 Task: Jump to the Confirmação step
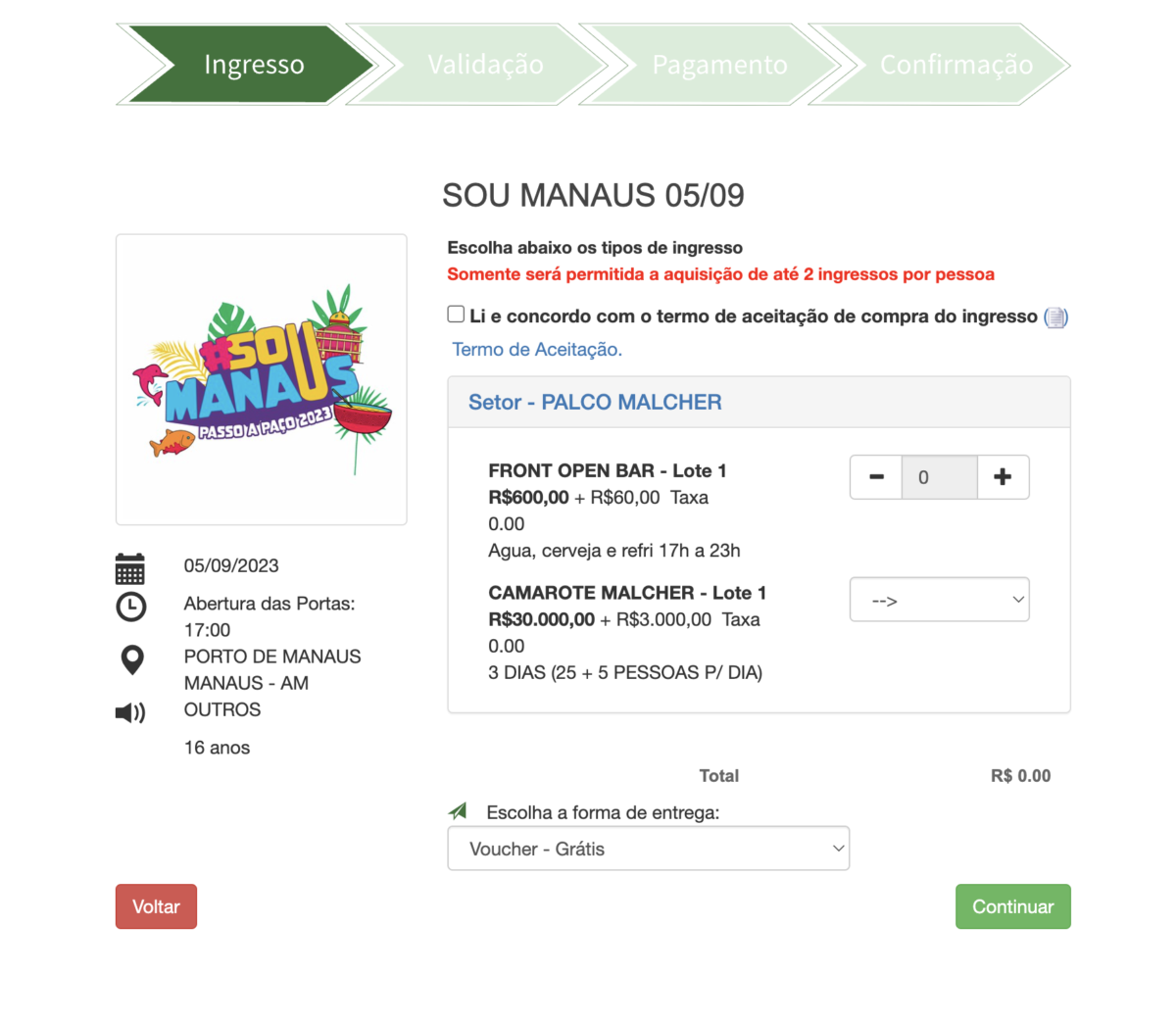955,65
